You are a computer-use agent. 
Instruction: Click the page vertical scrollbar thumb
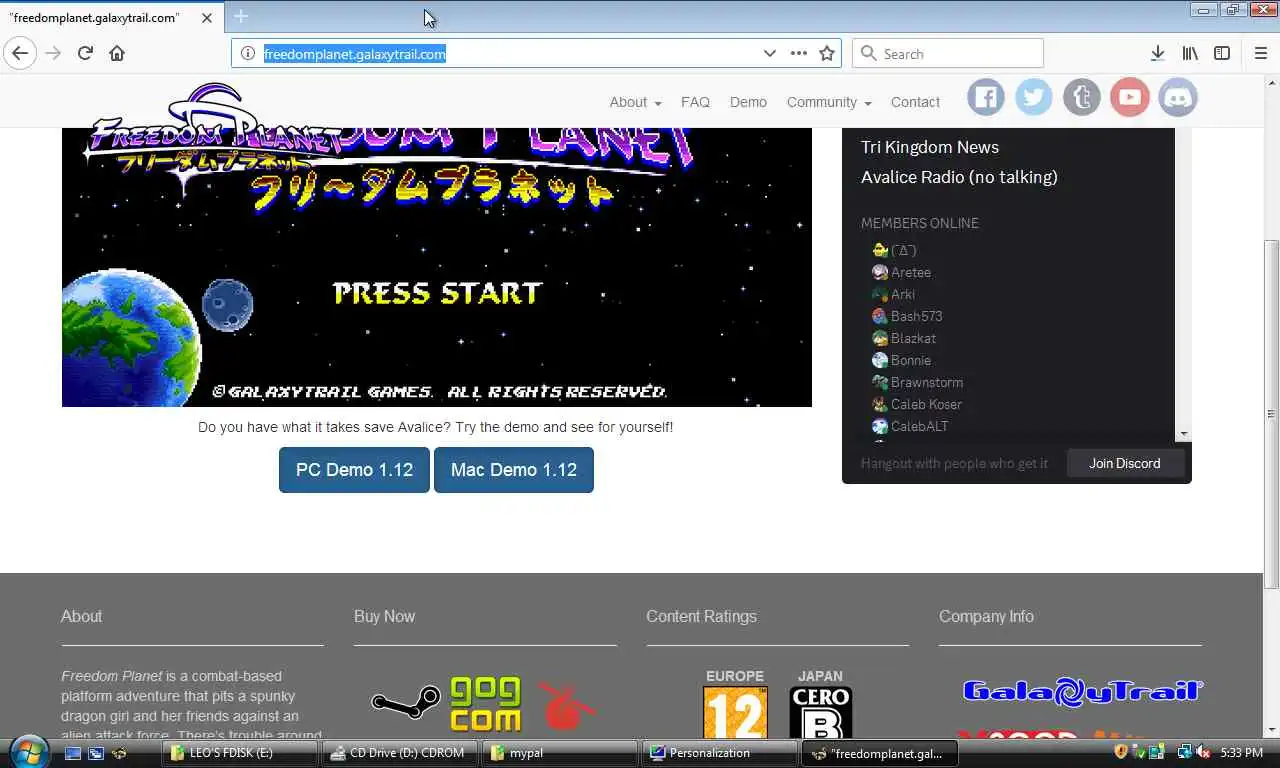(1271, 413)
